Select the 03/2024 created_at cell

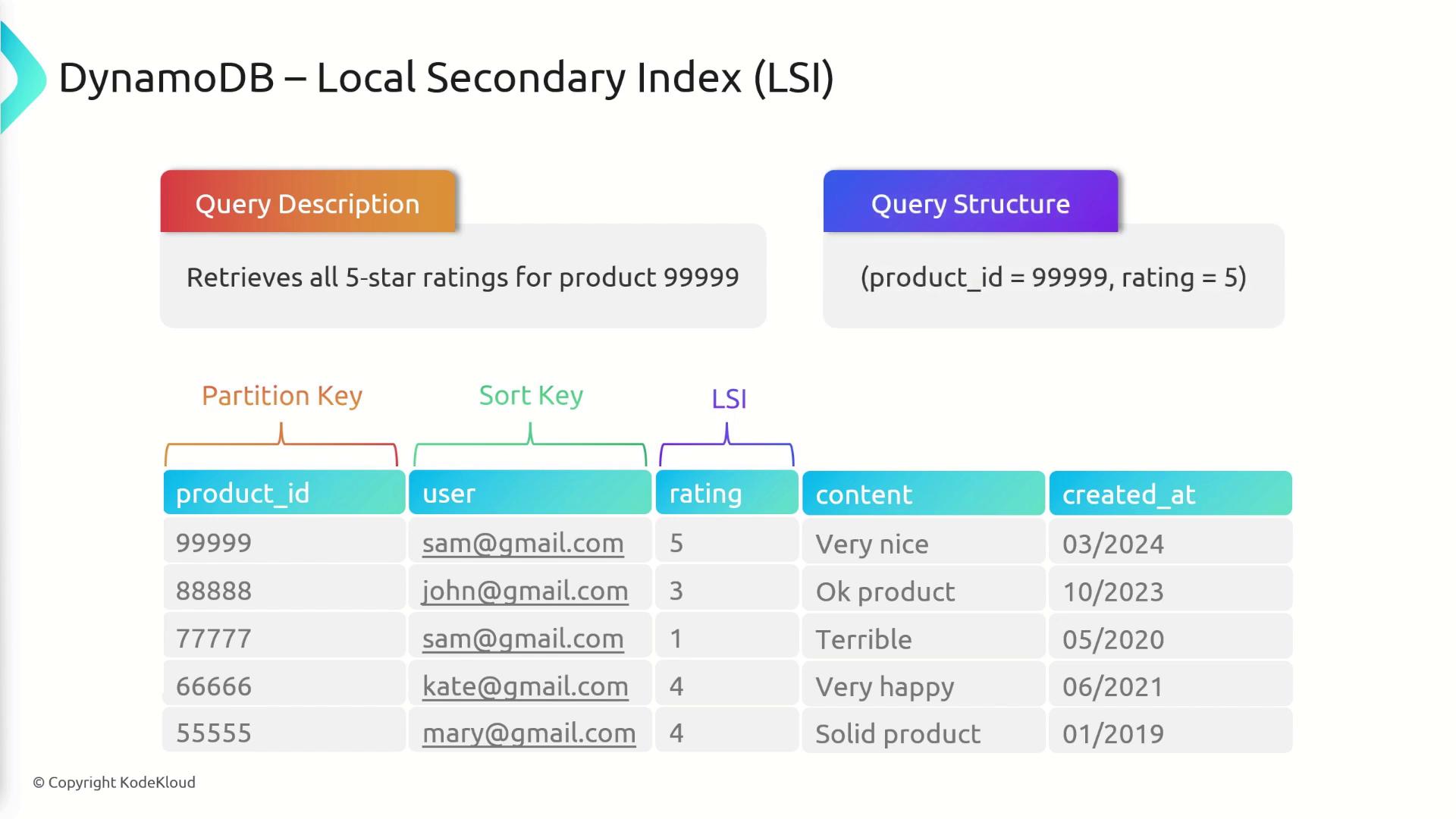pyautogui.click(x=1112, y=544)
